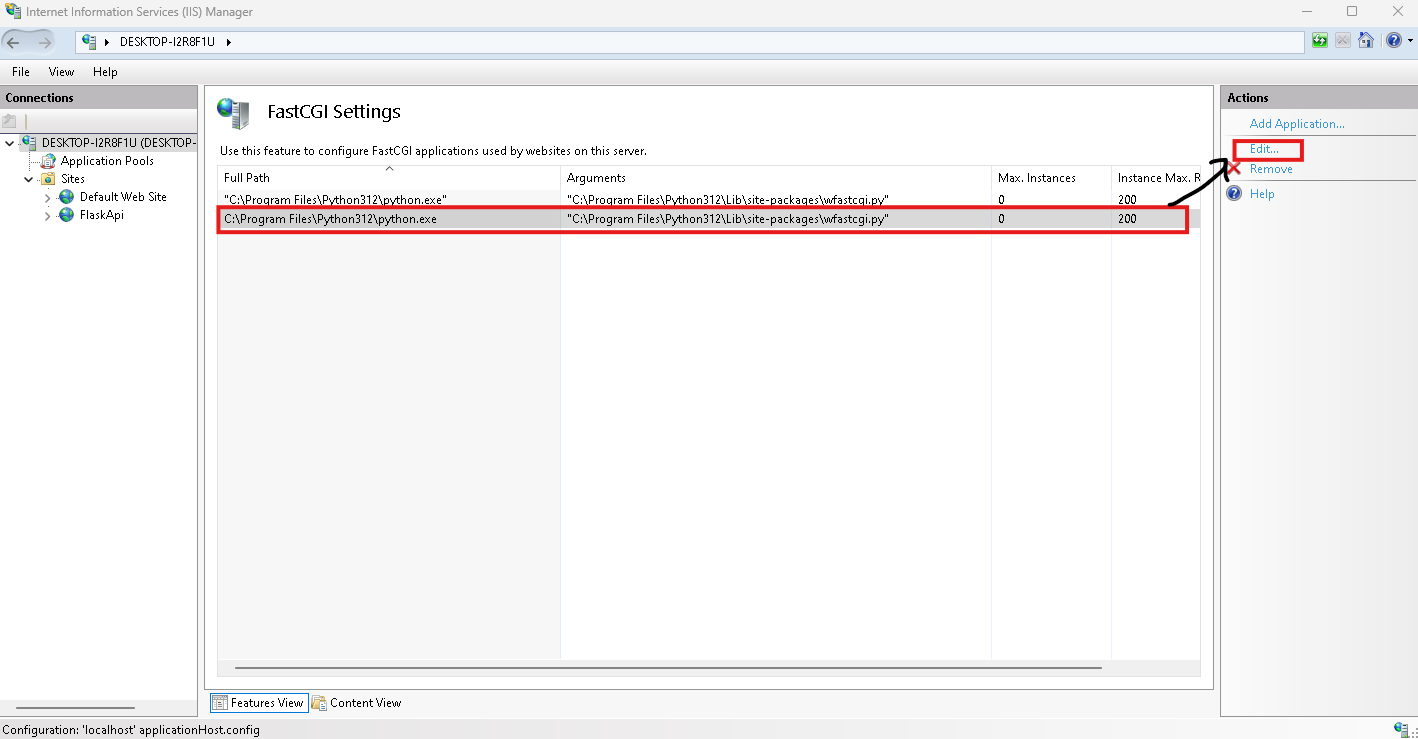Click the green refresh page icon

[1320, 41]
